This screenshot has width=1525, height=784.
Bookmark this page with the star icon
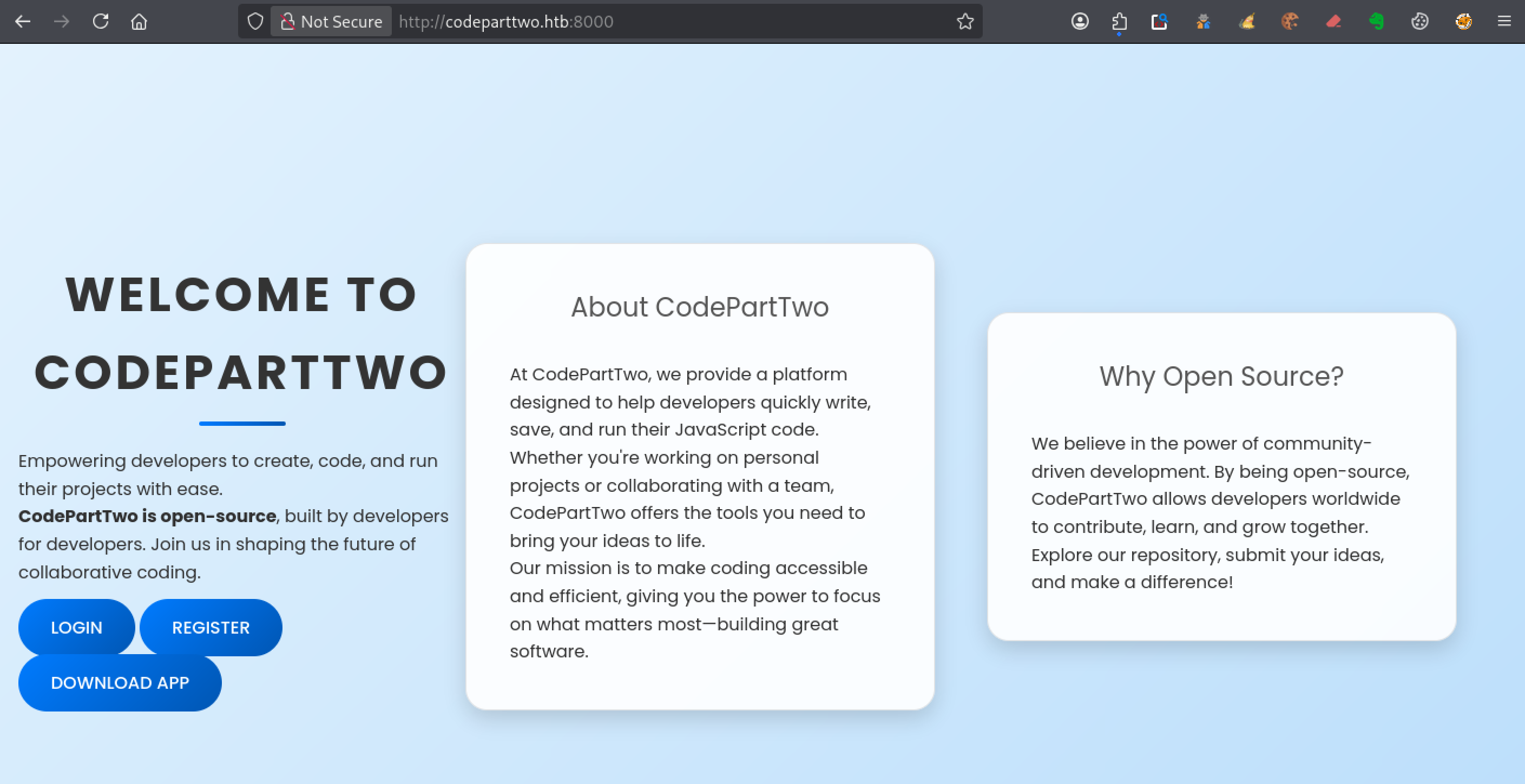coord(965,22)
